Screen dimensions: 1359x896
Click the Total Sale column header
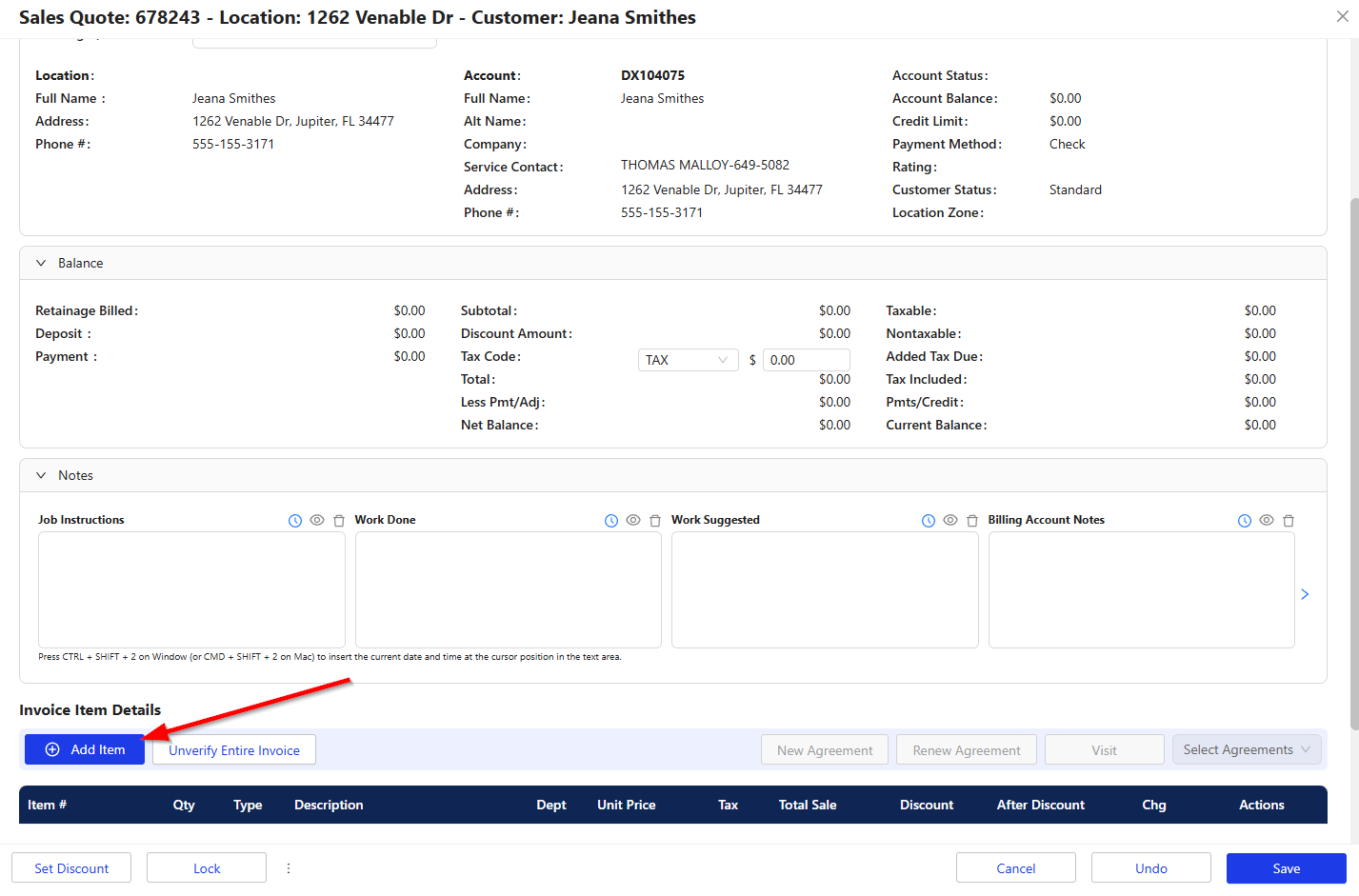click(808, 805)
